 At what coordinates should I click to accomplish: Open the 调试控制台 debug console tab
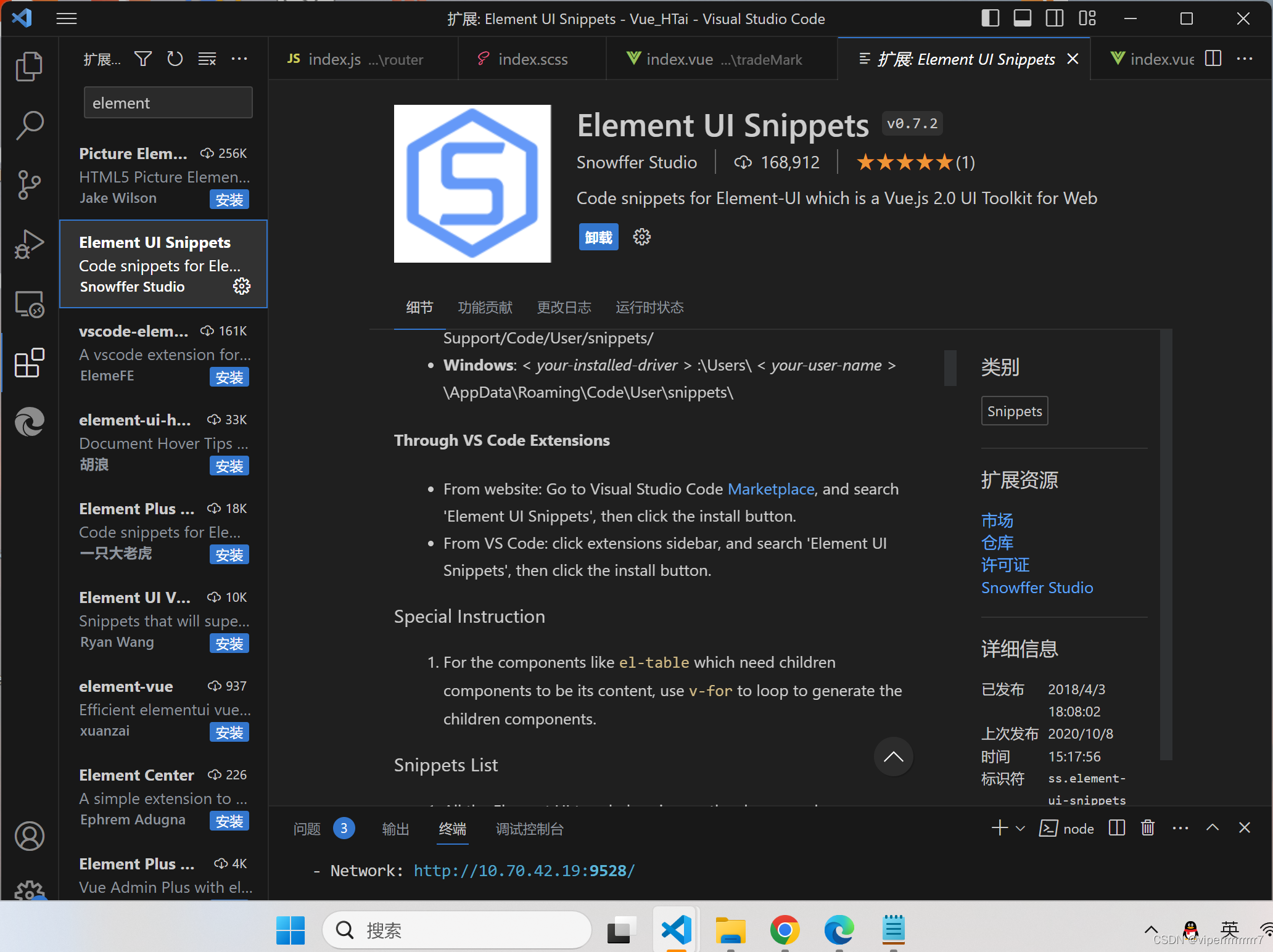click(530, 829)
